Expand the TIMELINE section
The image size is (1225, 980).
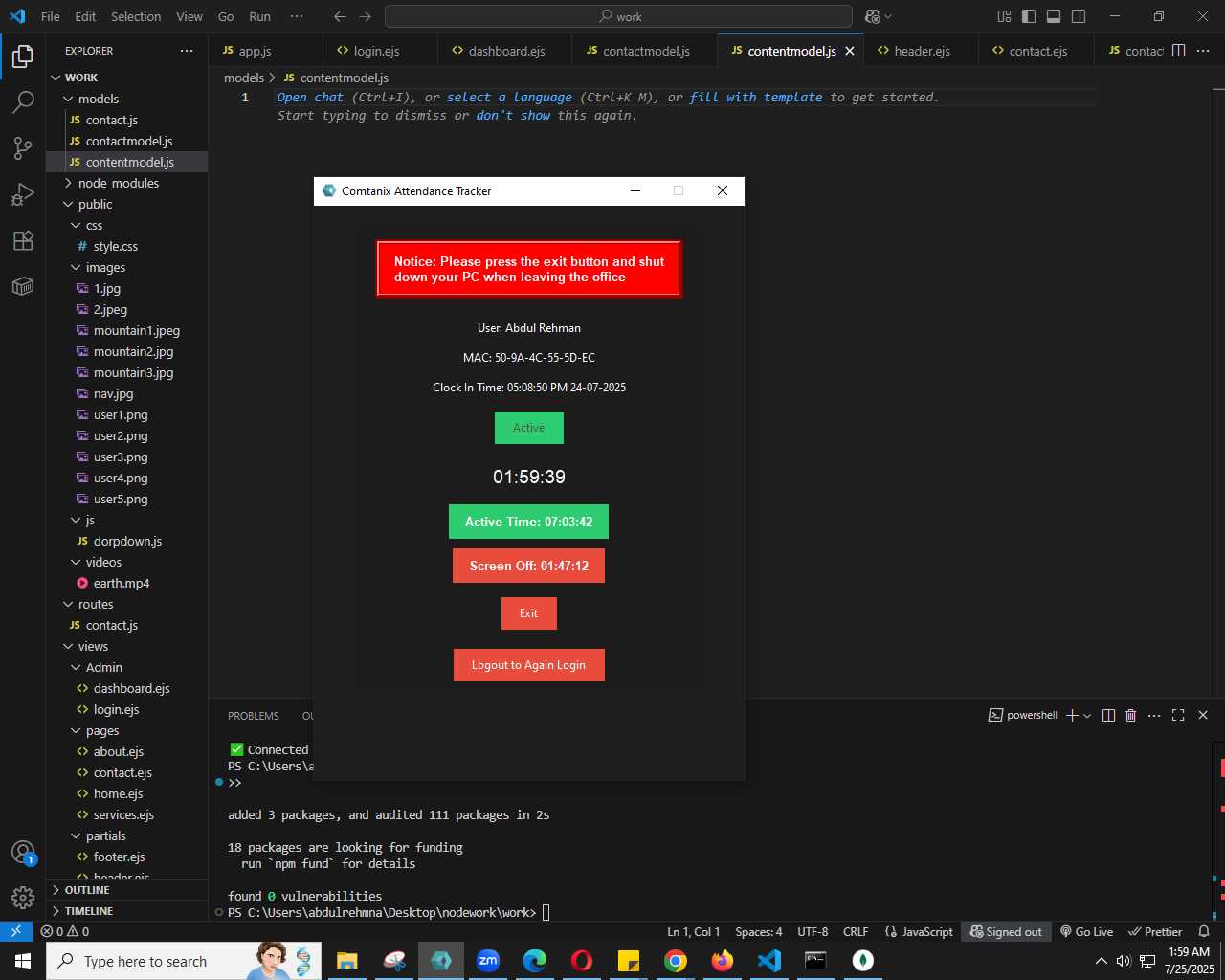pyautogui.click(x=127, y=911)
